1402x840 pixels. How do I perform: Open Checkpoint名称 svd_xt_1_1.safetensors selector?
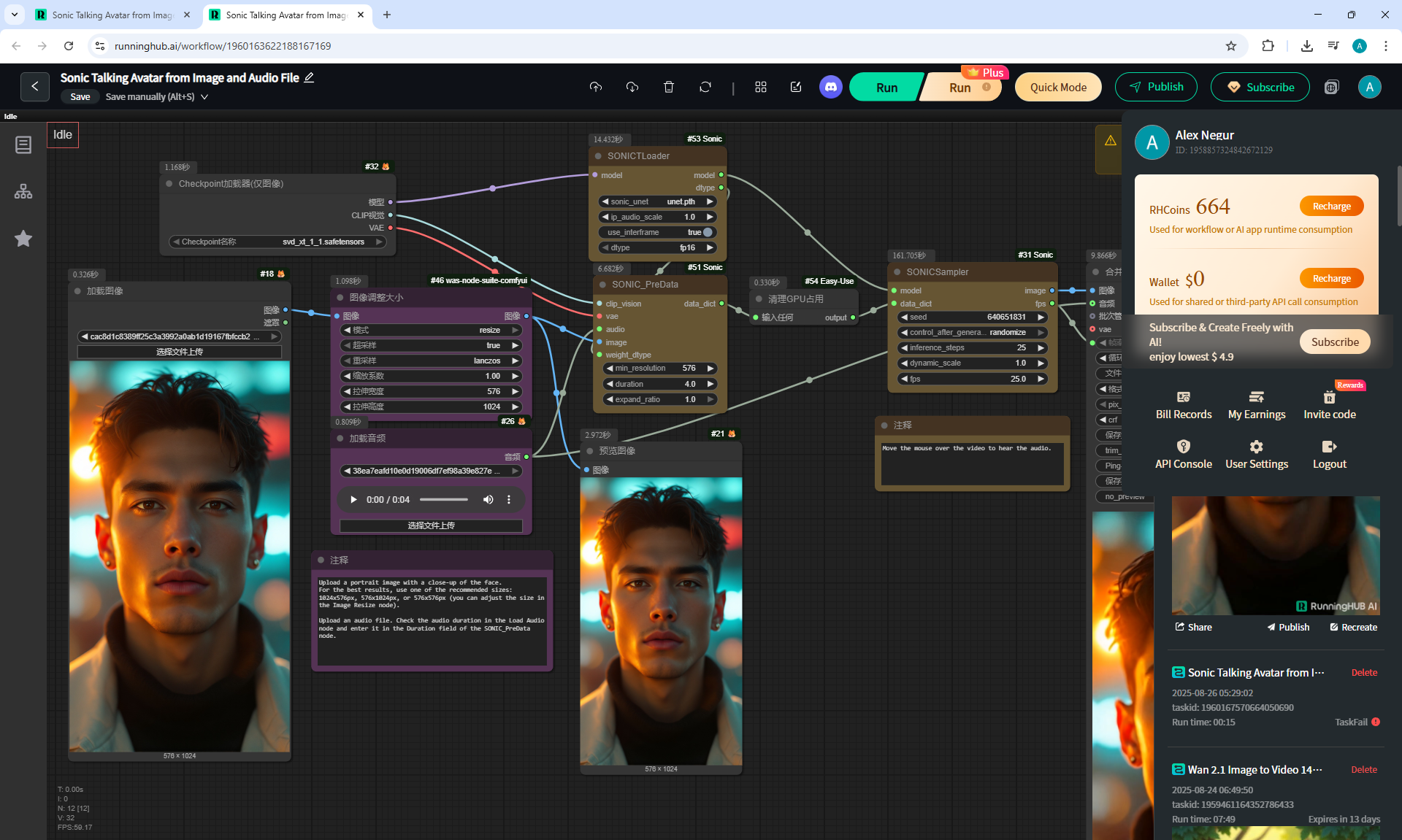click(x=277, y=242)
